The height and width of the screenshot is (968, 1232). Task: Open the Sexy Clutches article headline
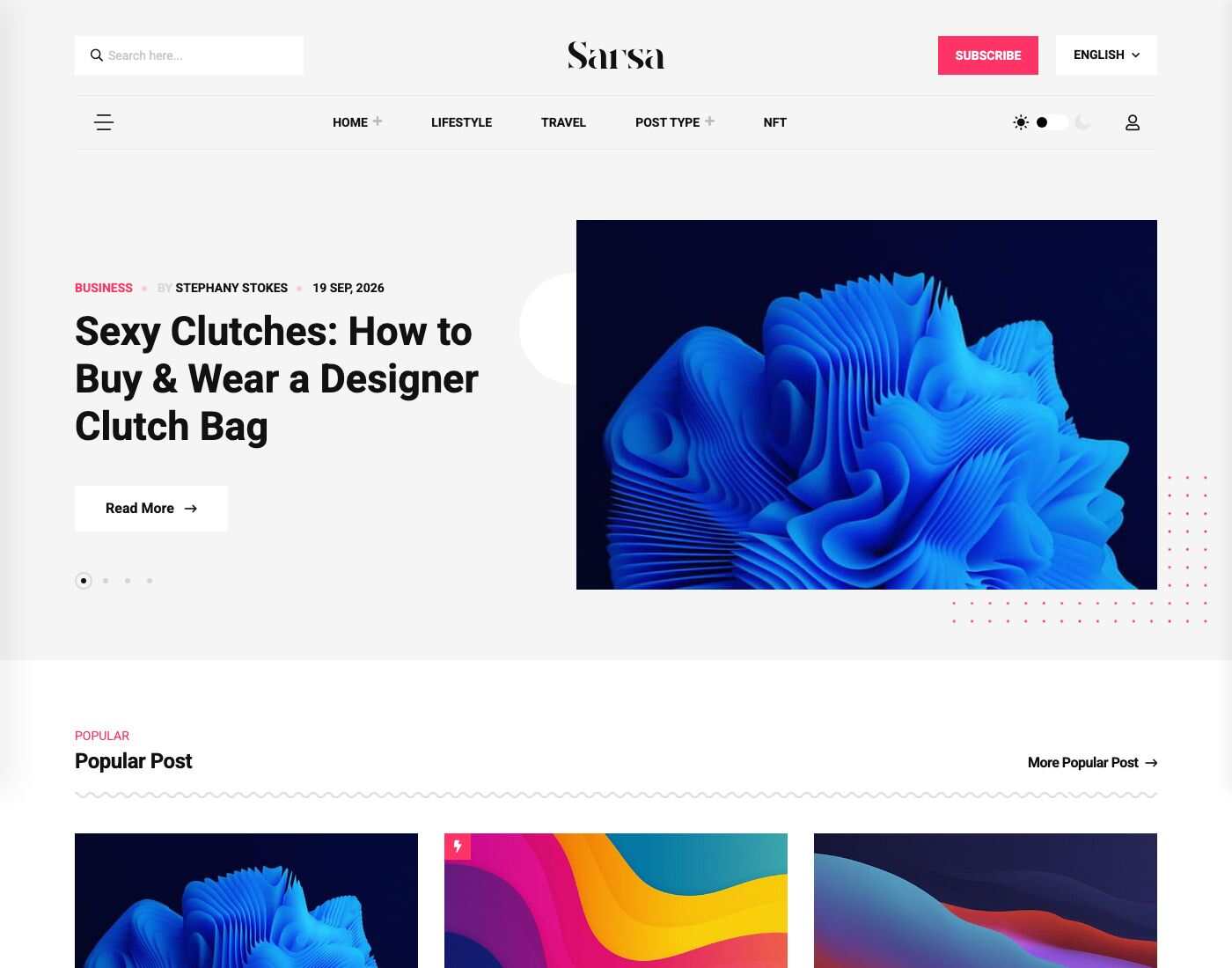click(276, 379)
